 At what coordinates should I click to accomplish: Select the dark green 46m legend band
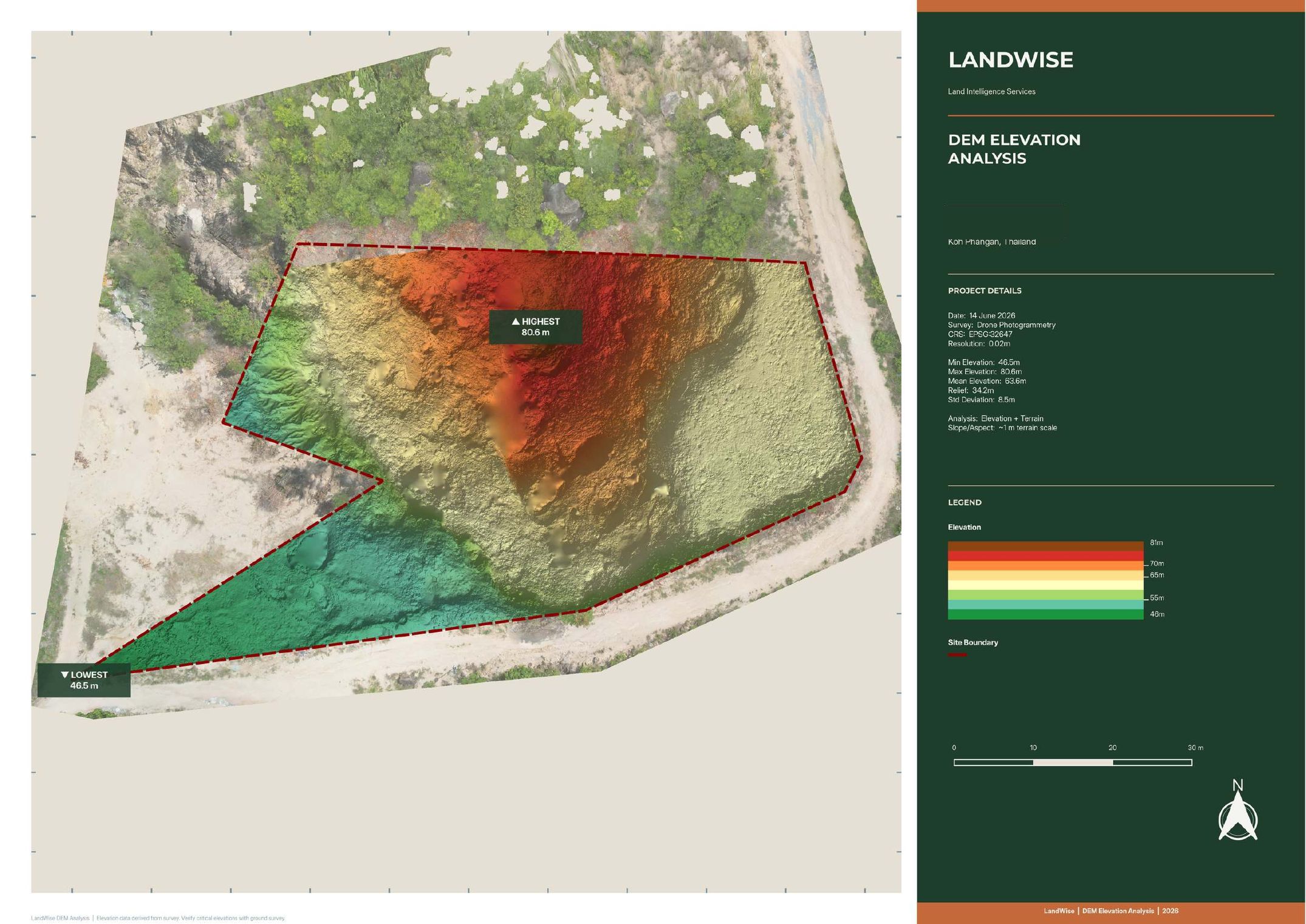click(1045, 614)
